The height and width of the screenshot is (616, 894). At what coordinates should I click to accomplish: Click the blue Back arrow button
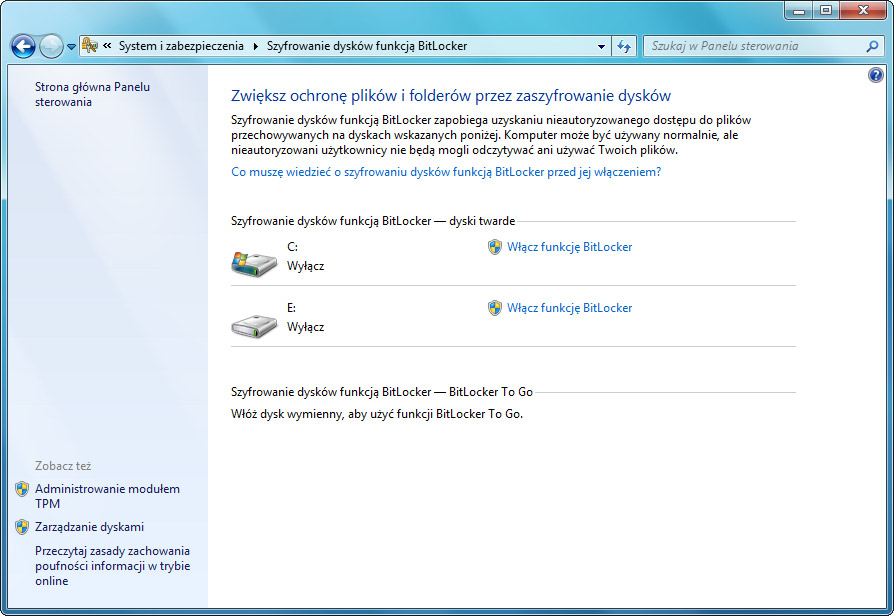pyautogui.click(x=23, y=46)
